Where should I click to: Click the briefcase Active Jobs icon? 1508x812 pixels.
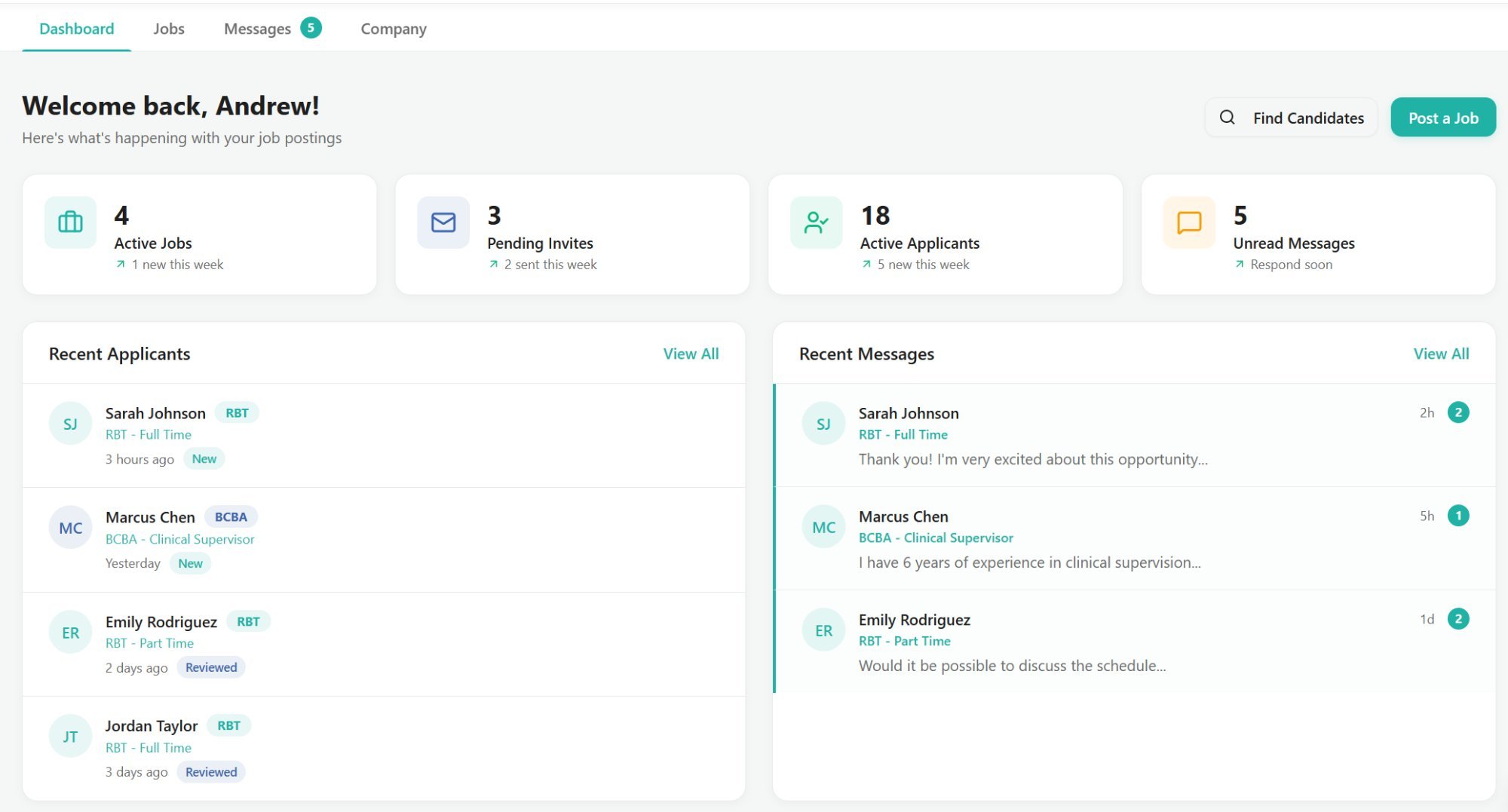[x=69, y=222]
